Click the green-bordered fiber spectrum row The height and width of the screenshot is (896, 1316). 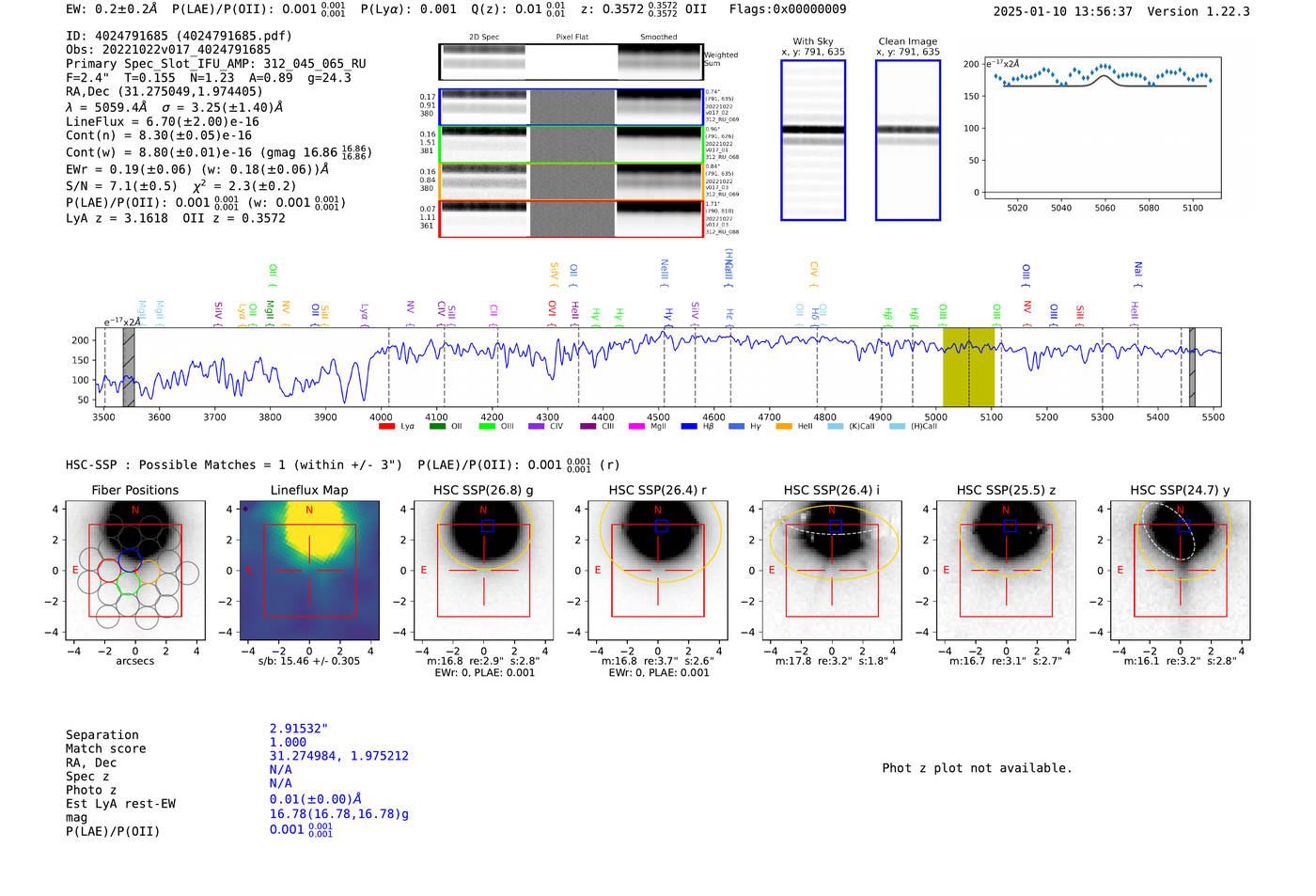click(572, 145)
